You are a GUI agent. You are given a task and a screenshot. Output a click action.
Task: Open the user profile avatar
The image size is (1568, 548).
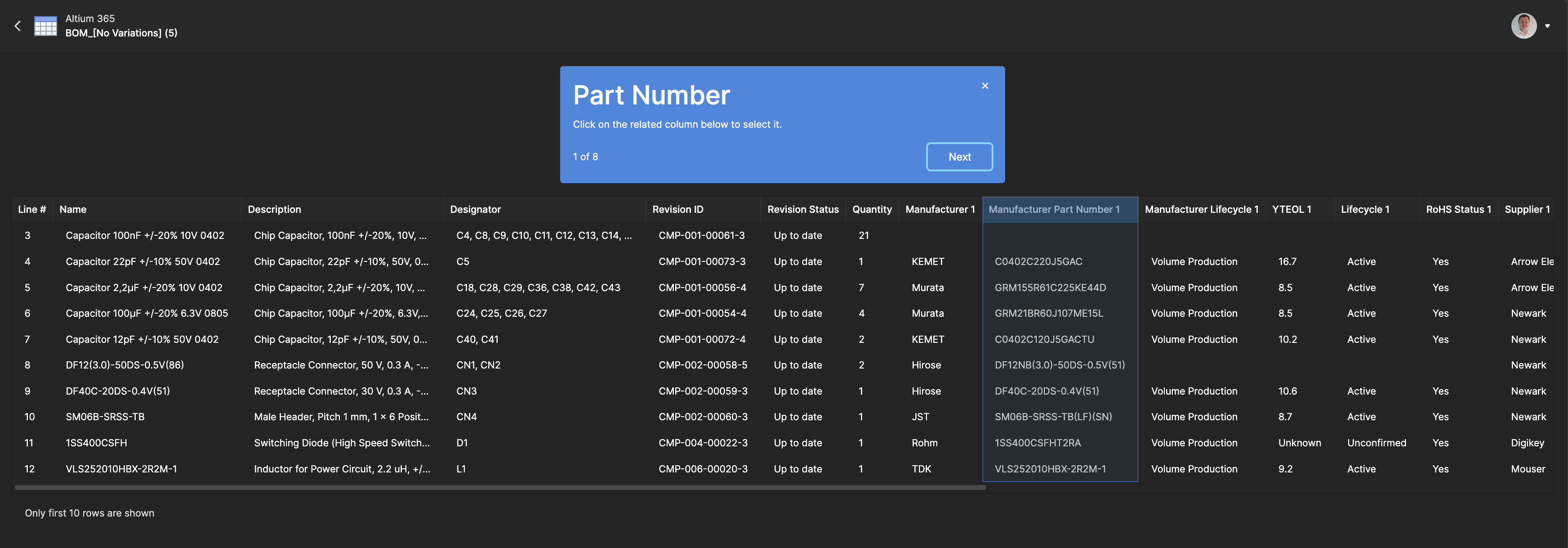(x=1523, y=26)
